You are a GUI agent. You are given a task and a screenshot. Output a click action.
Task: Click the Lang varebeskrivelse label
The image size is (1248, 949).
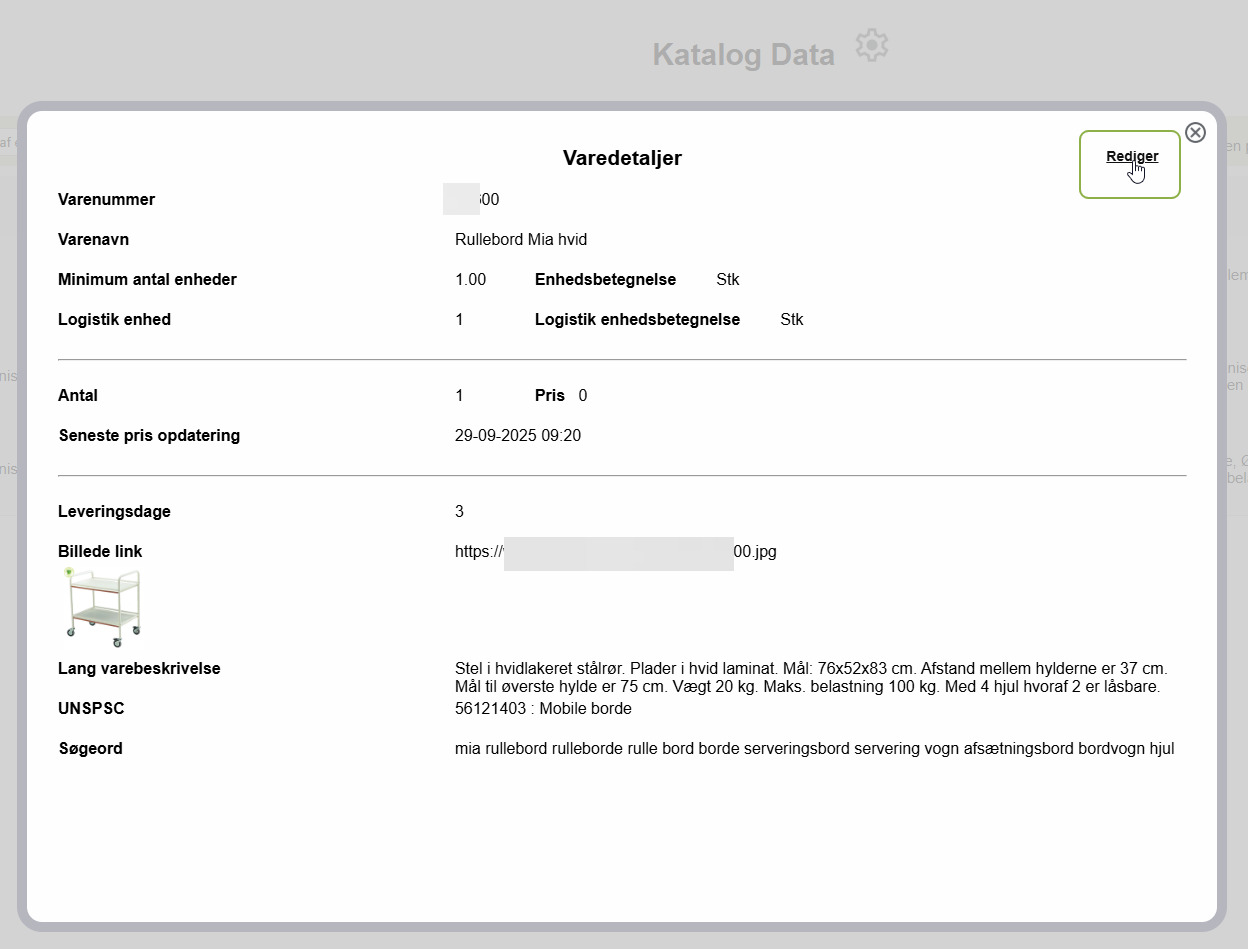pyautogui.click(x=139, y=669)
